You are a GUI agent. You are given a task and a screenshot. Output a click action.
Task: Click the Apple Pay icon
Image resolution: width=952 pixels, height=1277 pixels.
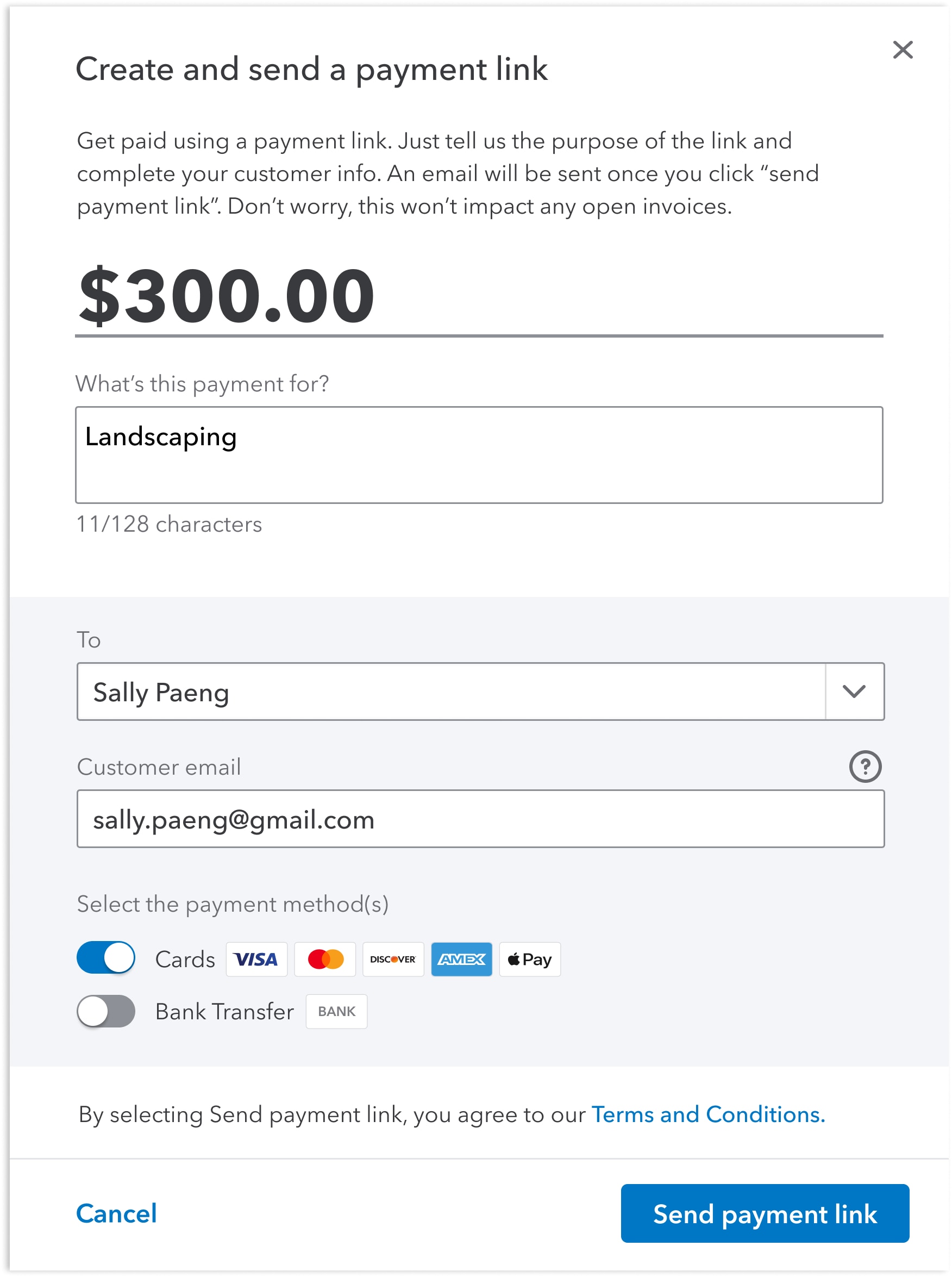click(x=530, y=960)
